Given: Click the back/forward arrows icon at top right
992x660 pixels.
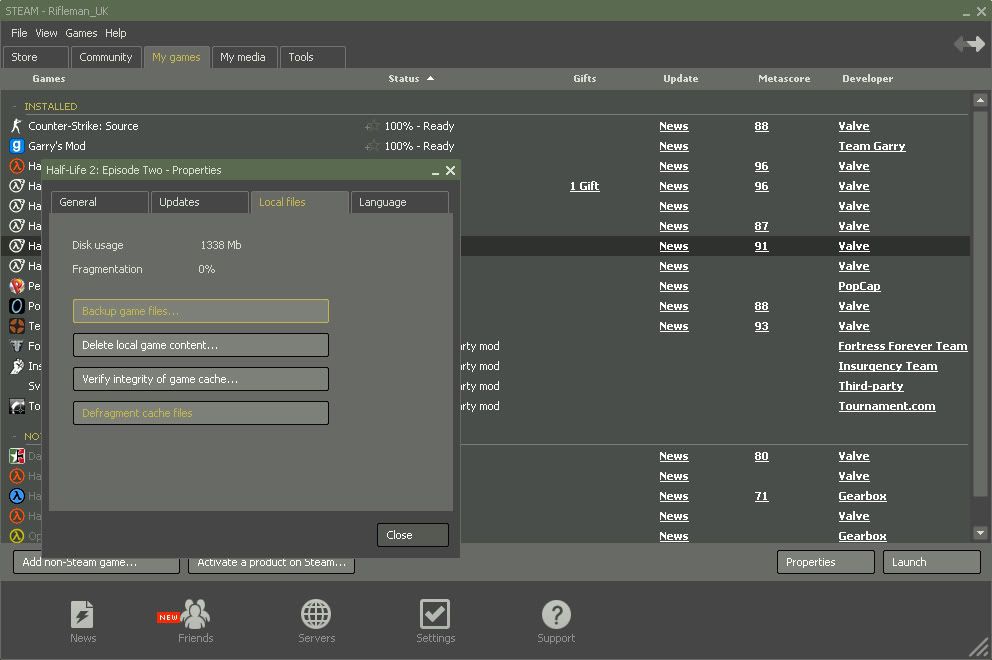Looking at the screenshot, I should [969, 44].
